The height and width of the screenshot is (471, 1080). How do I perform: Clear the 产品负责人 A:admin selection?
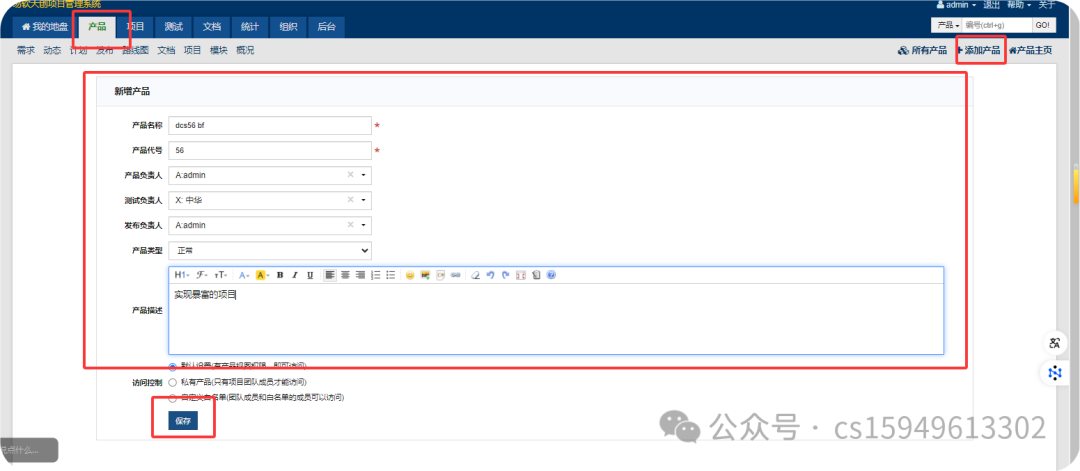350,175
